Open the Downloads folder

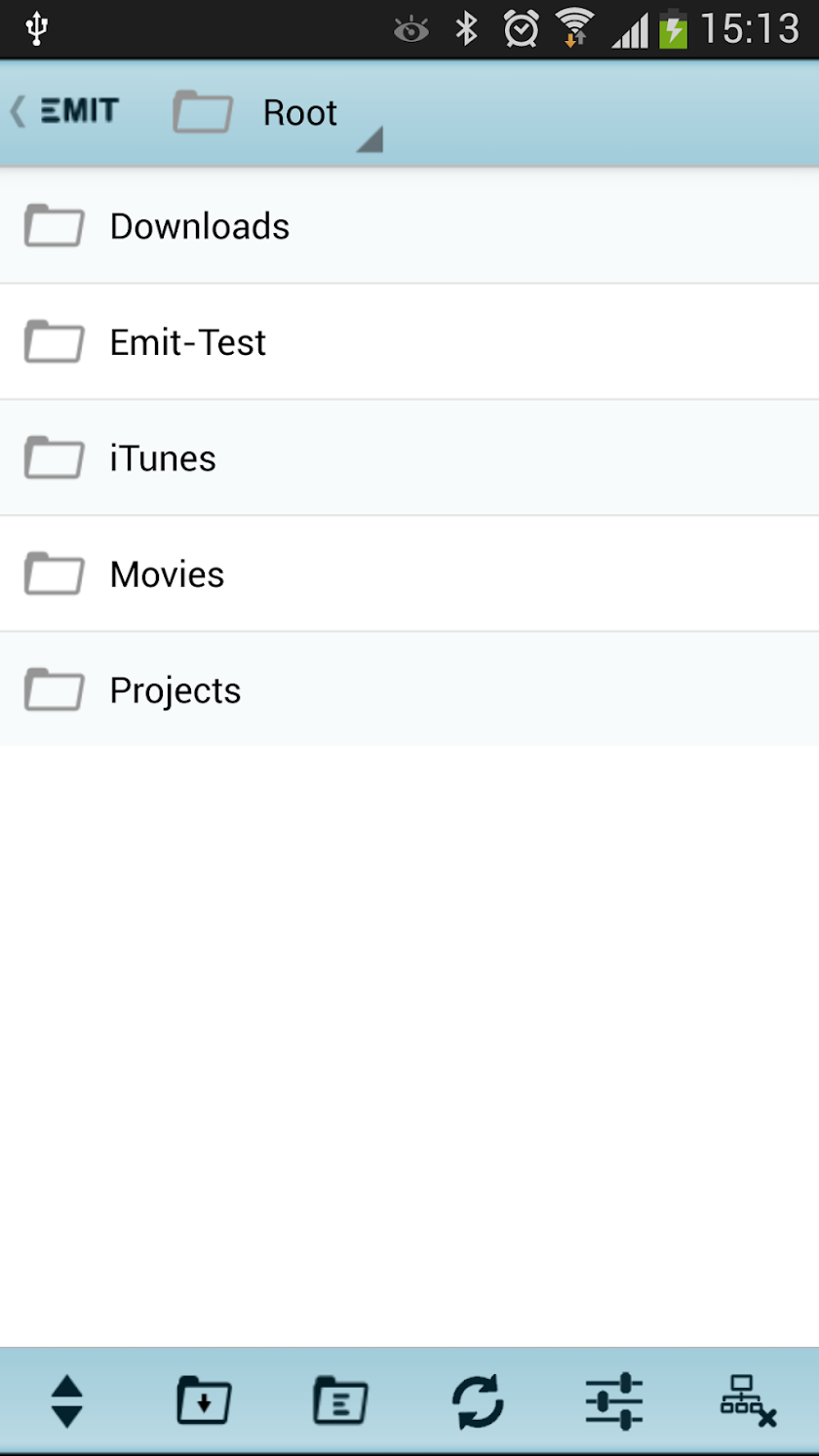[x=200, y=226]
